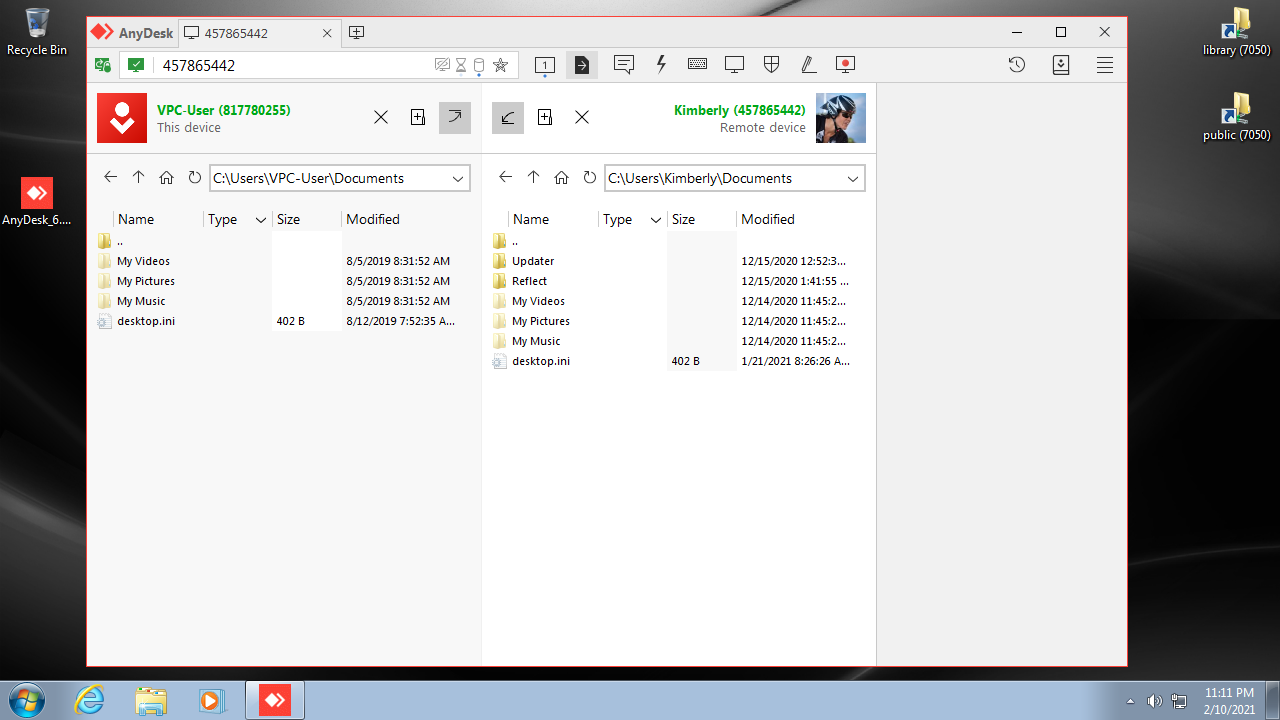The width and height of the screenshot is (1280, 720).
Task: Open the AnyDesk hamburger main menu
Action: 1104,65
